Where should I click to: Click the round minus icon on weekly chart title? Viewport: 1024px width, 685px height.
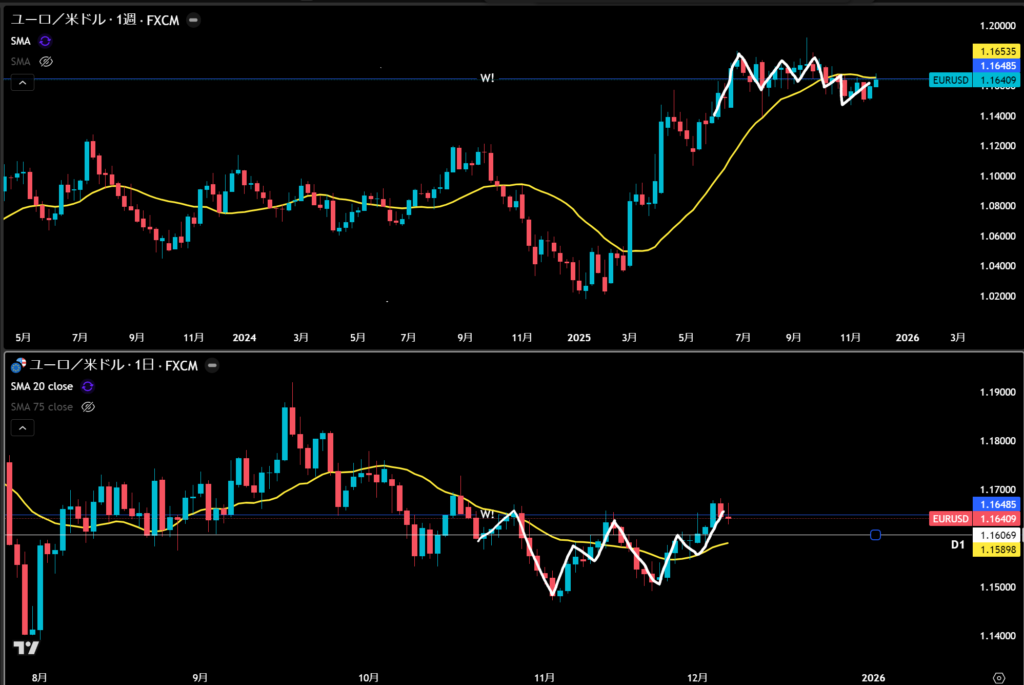pos(192,20)
